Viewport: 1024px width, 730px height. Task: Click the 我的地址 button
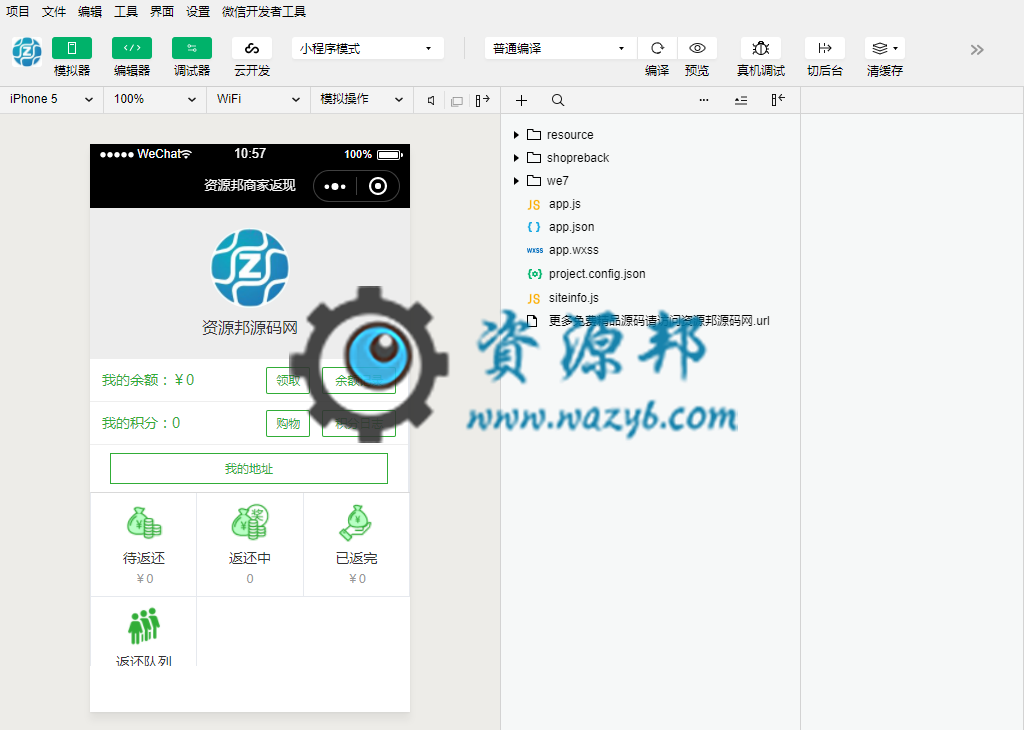[x=249, y=469]
